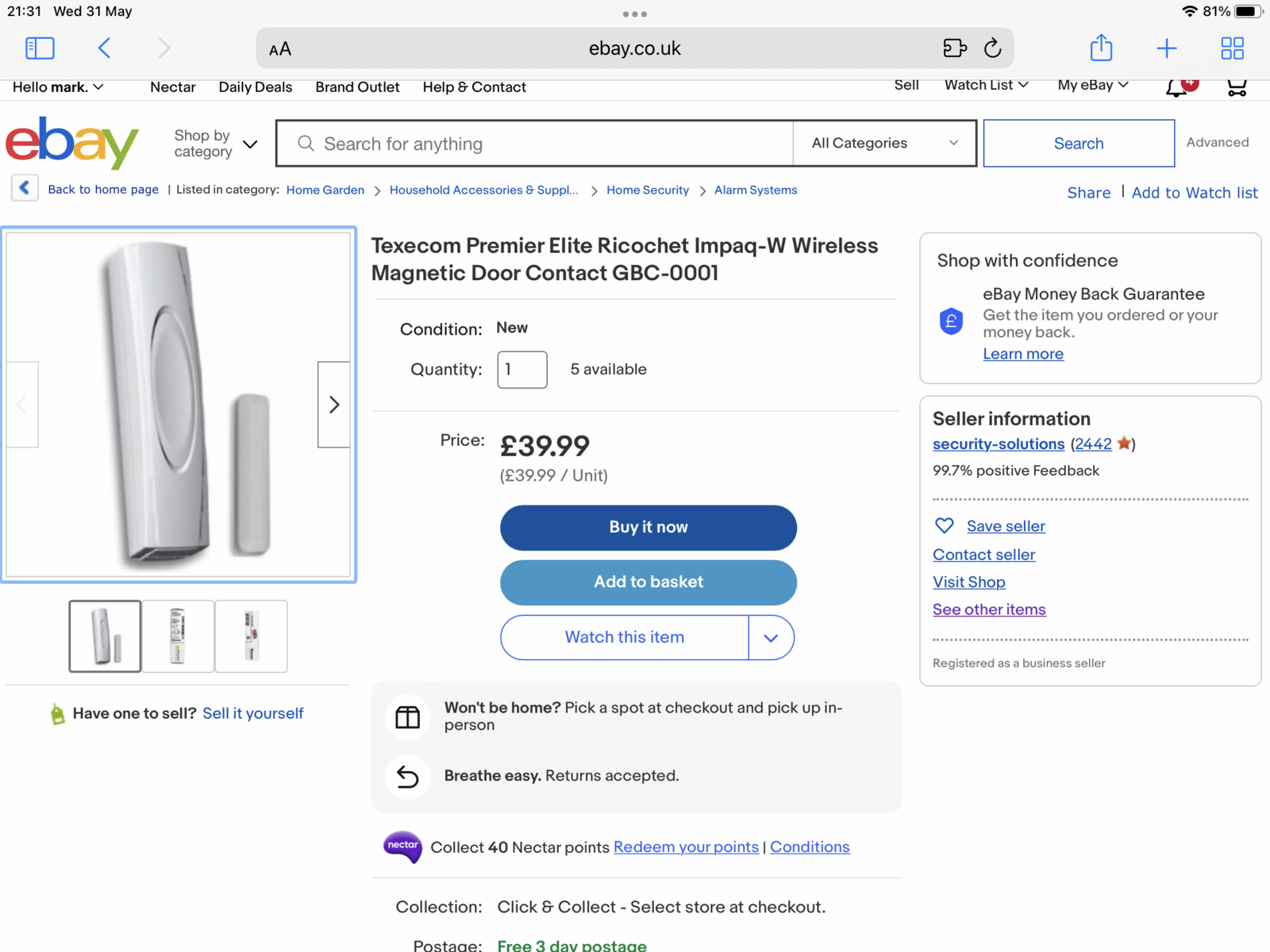Open the security-solutions seller link
Image resolution: width=1270 pixels, height=952 pixels.
[x=998, y=444]
